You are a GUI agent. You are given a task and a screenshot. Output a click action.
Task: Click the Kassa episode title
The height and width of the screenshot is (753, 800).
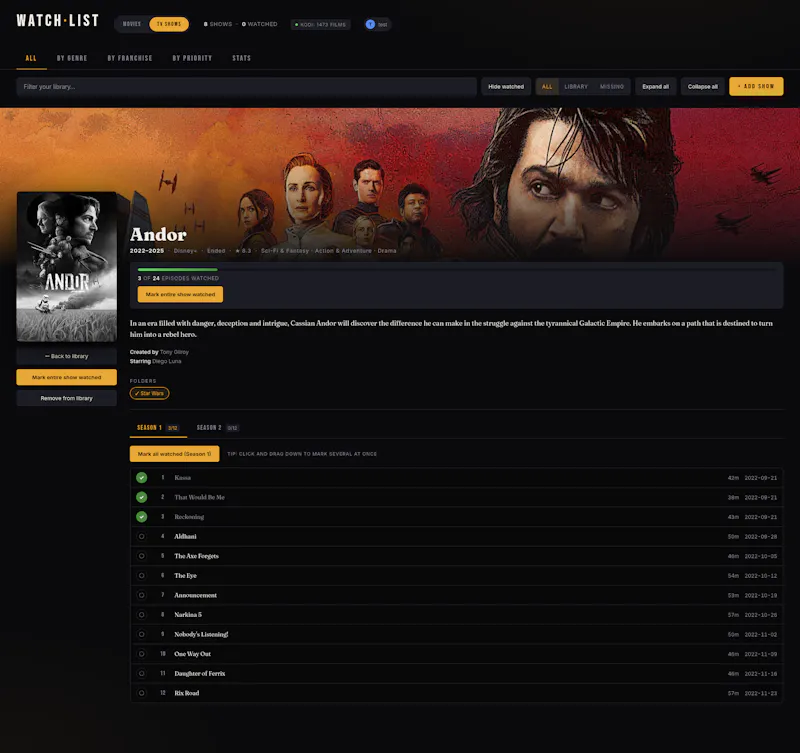pos(183,478)
